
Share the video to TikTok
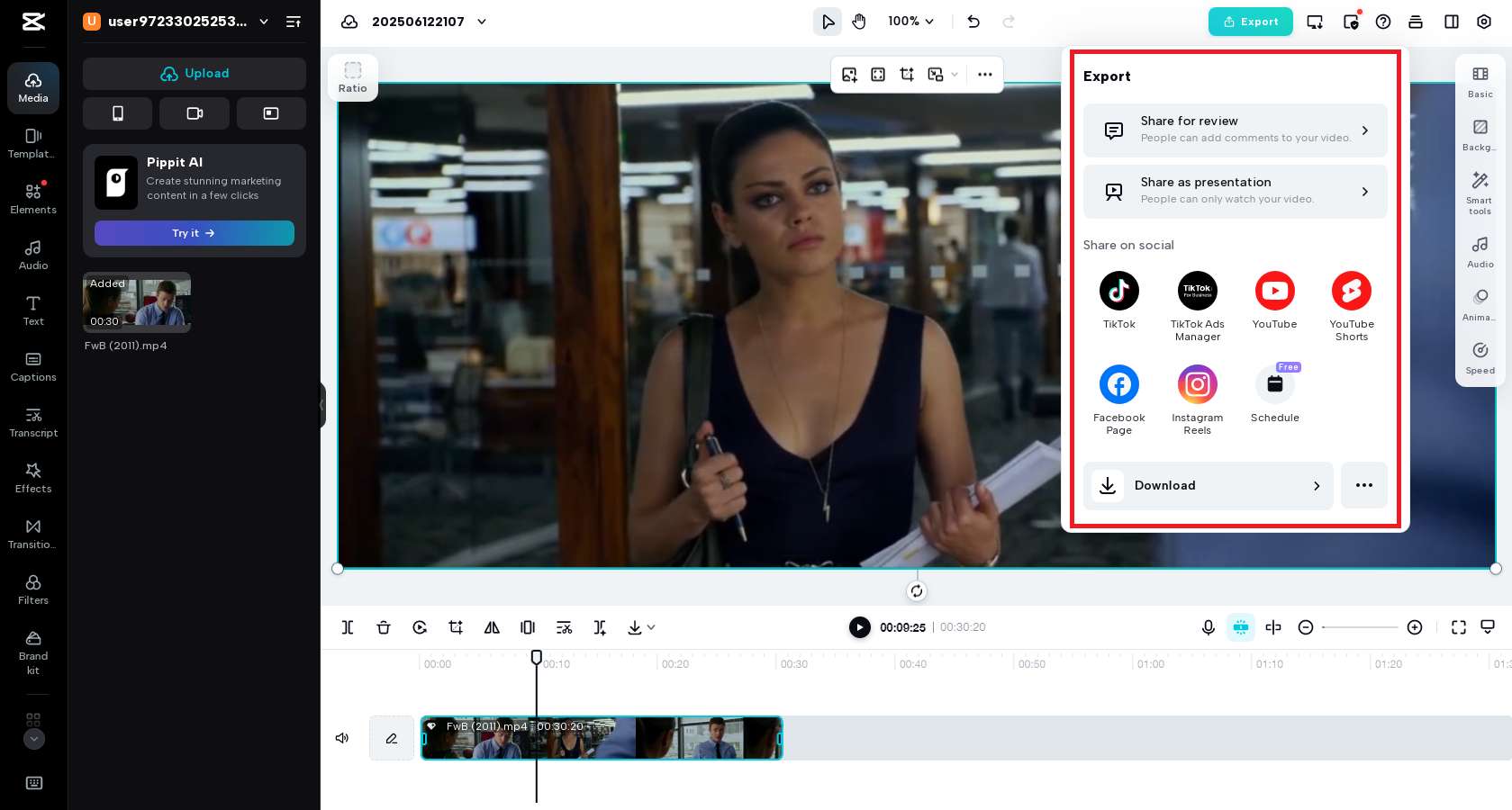[x=1118, y=290]
